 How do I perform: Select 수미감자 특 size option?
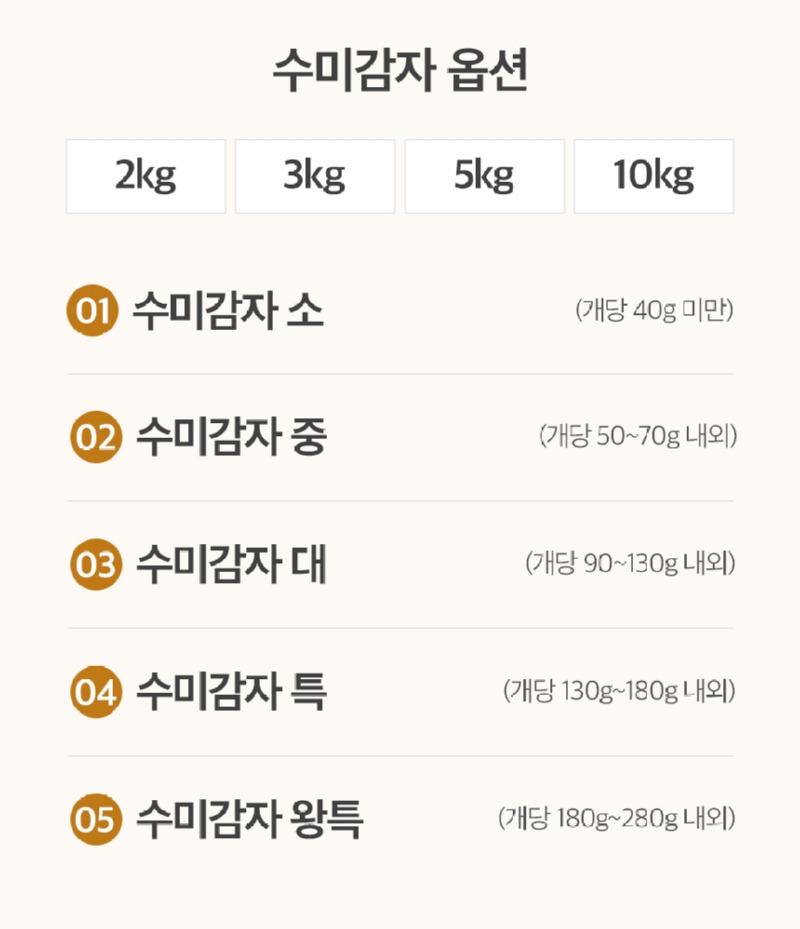coord(231,692)
